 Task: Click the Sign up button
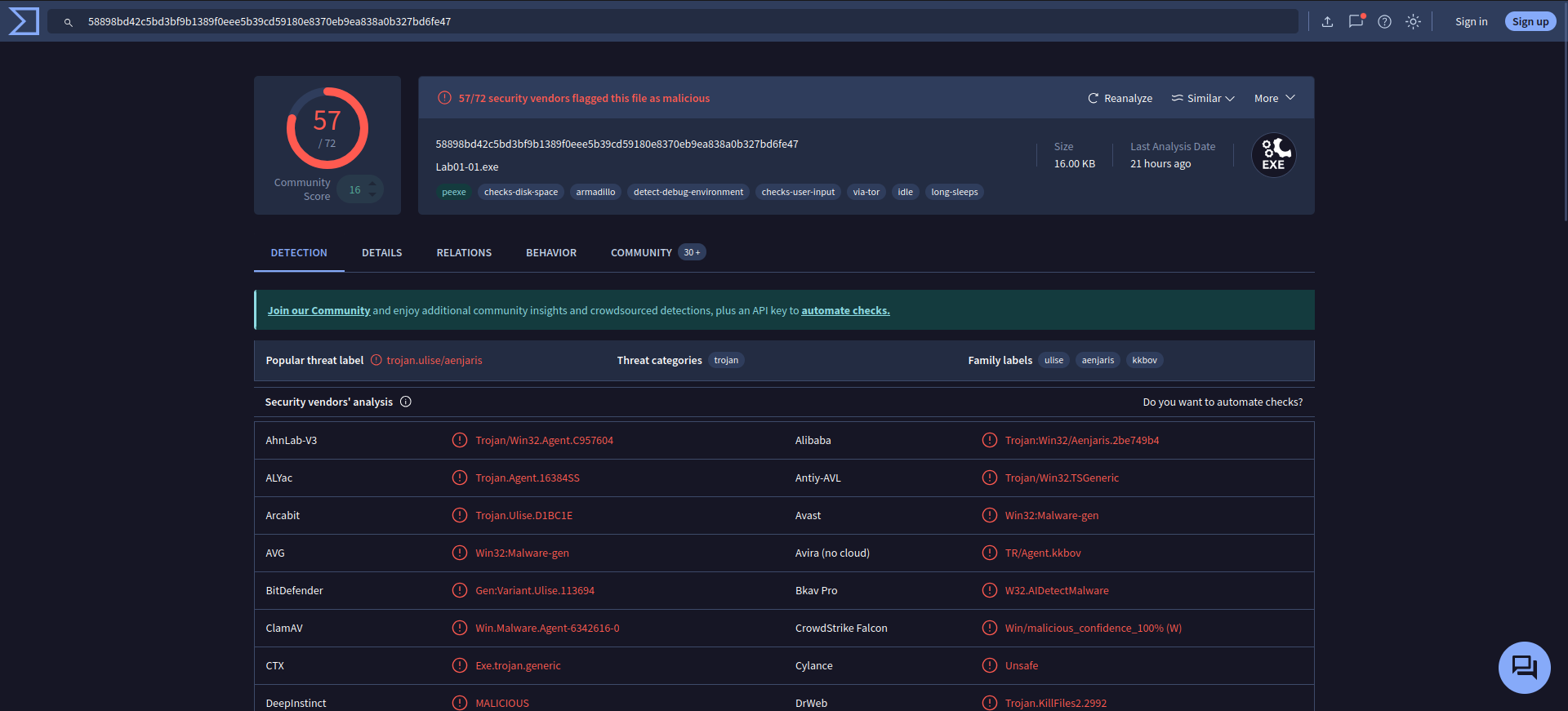point(1530,22)
